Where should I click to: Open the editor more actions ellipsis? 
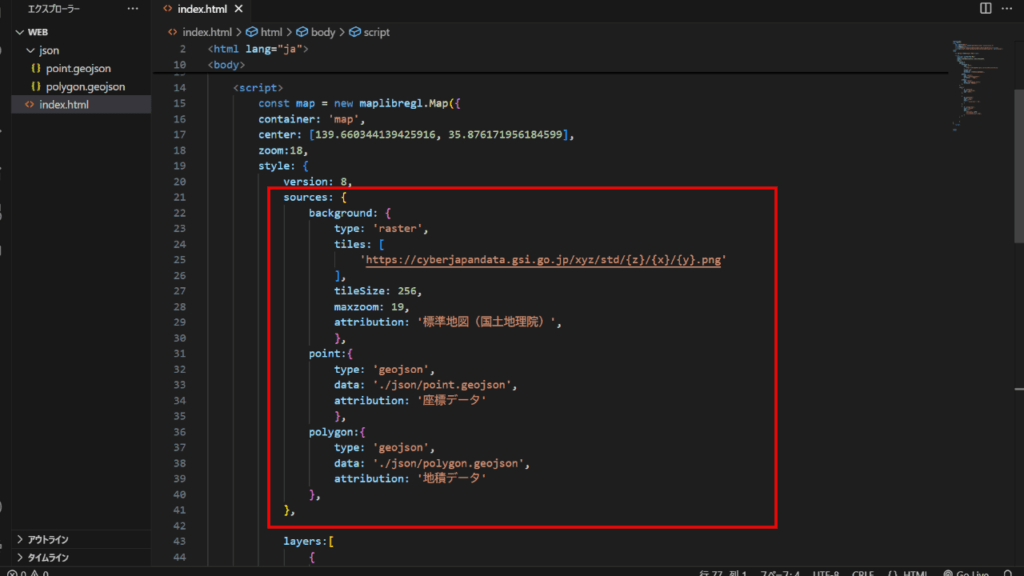(1009, 8)
